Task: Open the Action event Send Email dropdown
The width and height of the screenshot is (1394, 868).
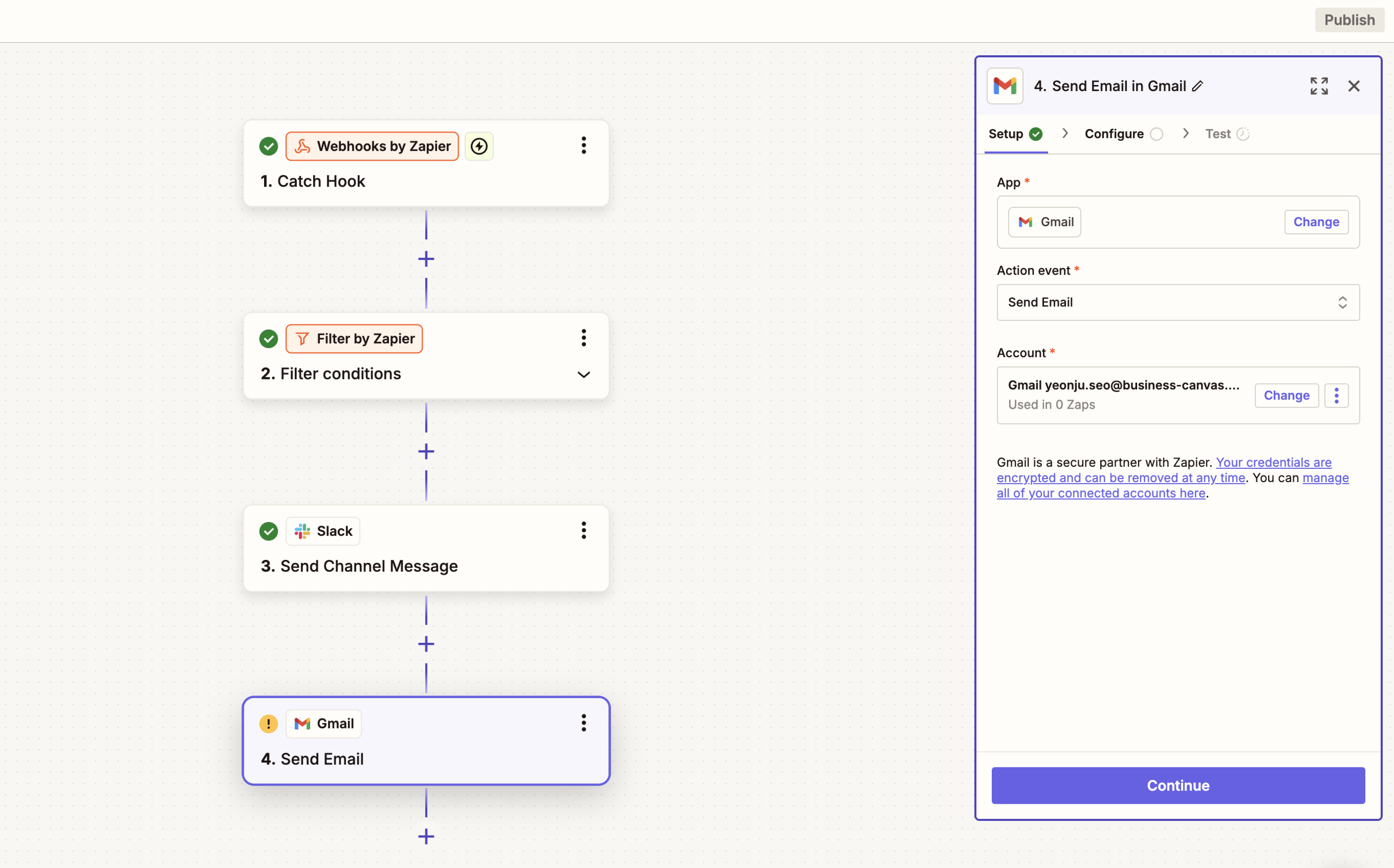Action: 1178,303
